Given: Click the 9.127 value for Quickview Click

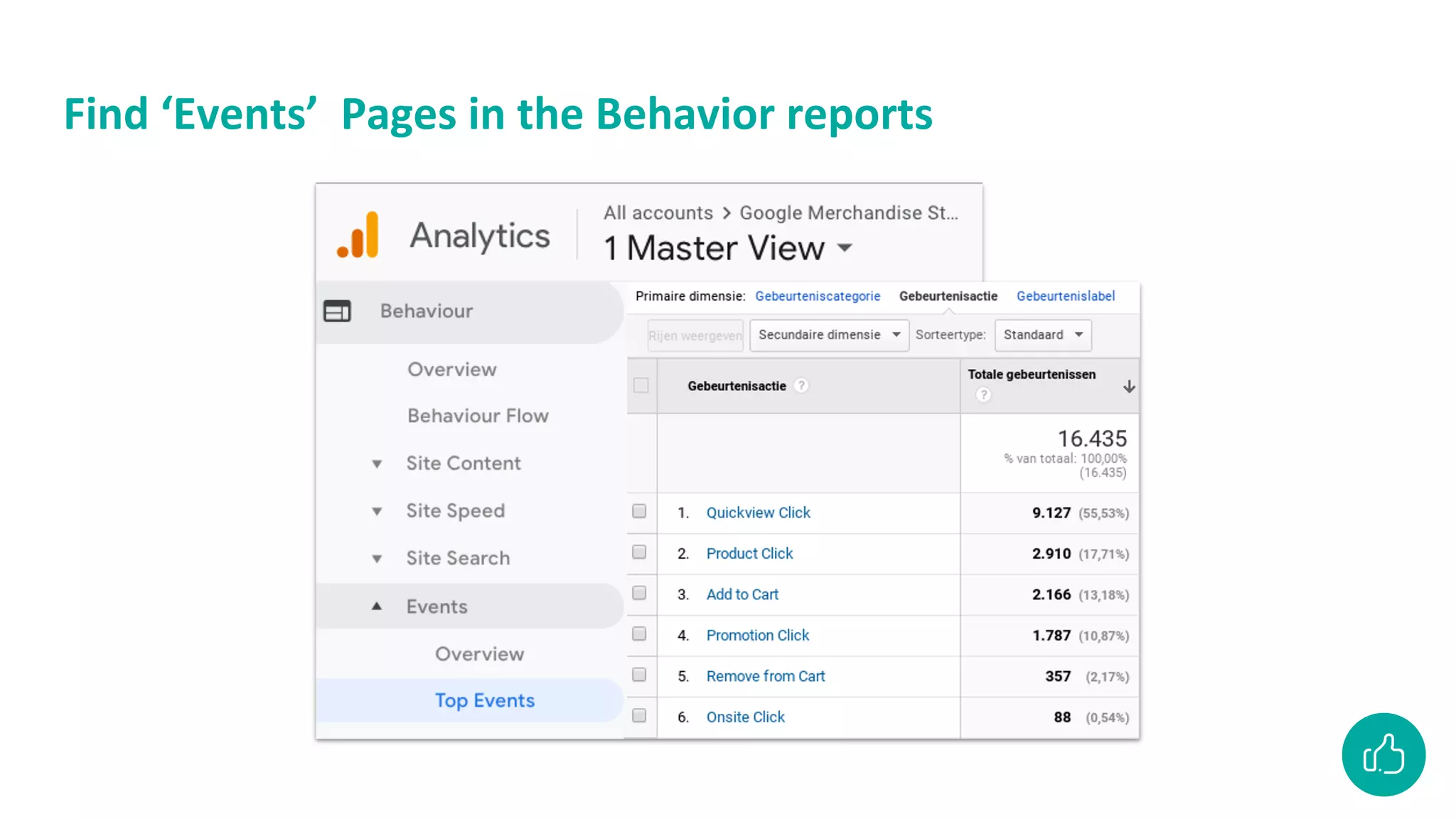Looking at the screenshot, I should pos(1051,513).
